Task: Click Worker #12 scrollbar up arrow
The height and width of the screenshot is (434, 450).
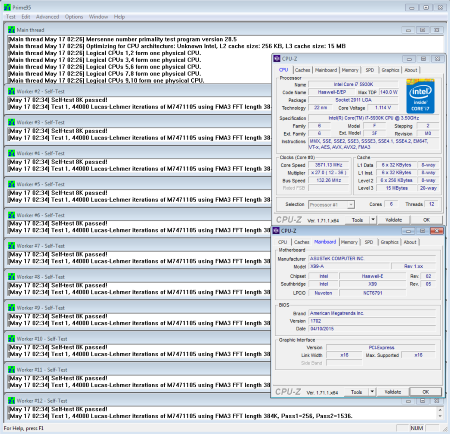Action: [x=440, y=410]
